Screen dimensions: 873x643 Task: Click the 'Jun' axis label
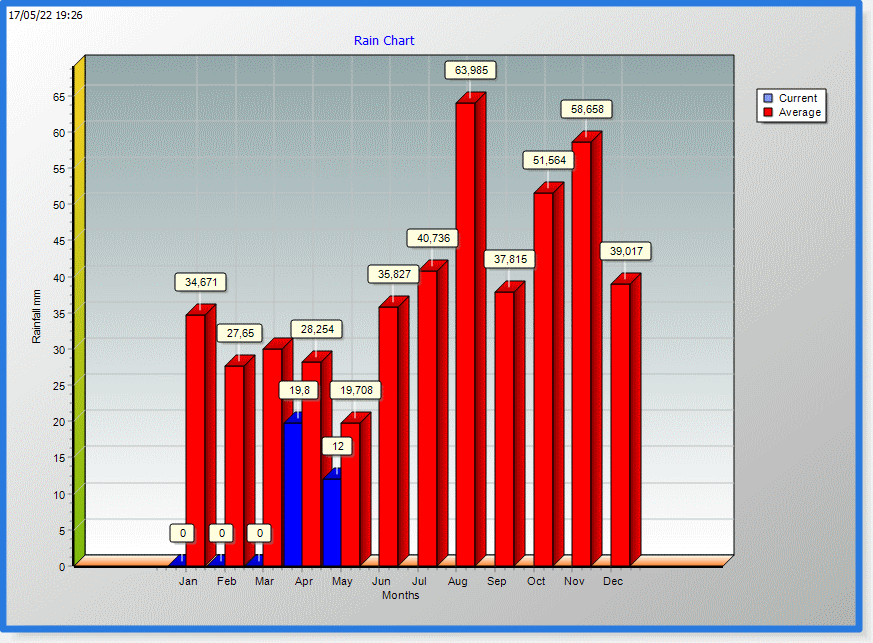pos(381,581)
